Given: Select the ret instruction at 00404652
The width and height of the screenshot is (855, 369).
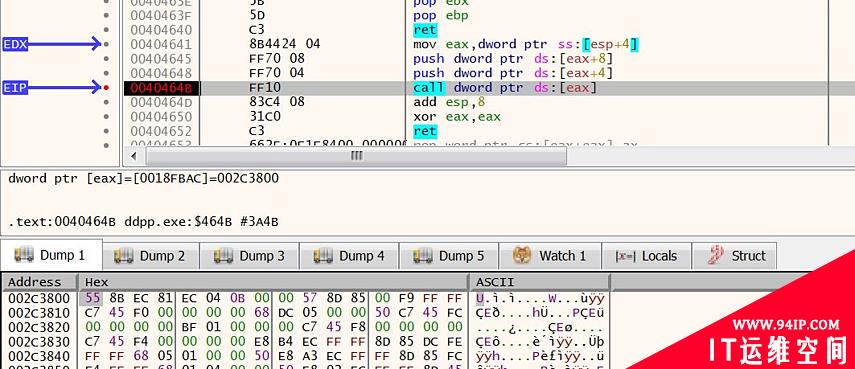Looking at the screenshot, I should point(425,131).
